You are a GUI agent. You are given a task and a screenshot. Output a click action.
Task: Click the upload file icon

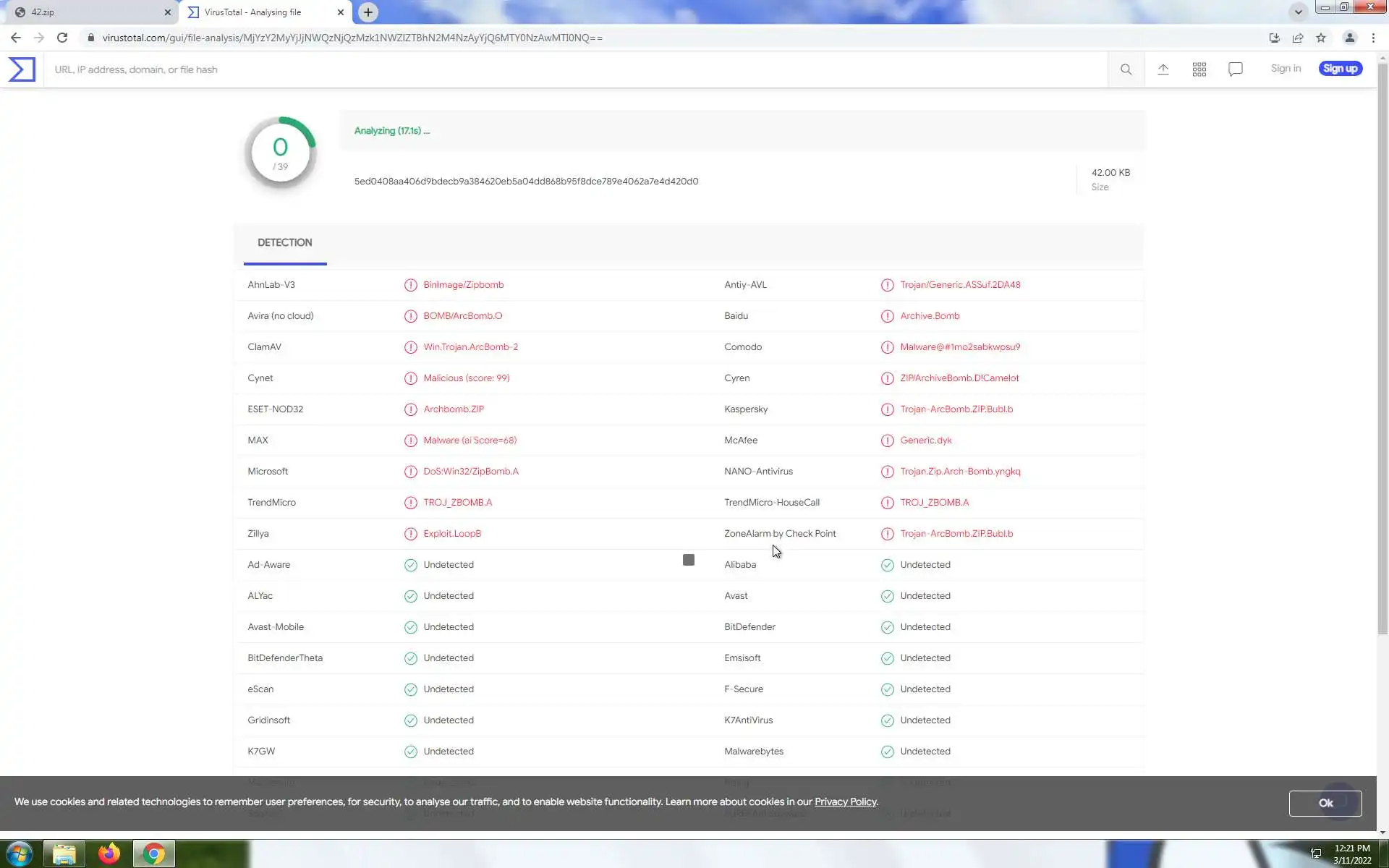1163,69
